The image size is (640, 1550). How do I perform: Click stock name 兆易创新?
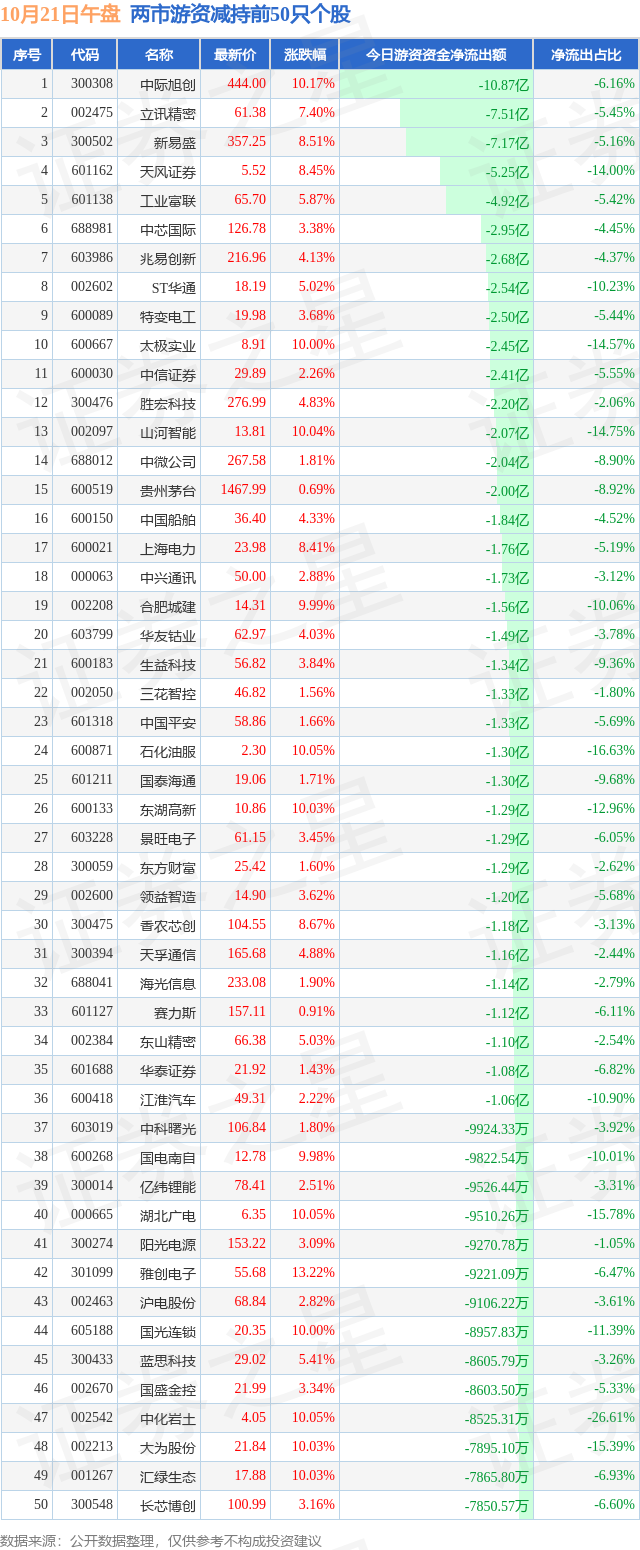point(168,258)
